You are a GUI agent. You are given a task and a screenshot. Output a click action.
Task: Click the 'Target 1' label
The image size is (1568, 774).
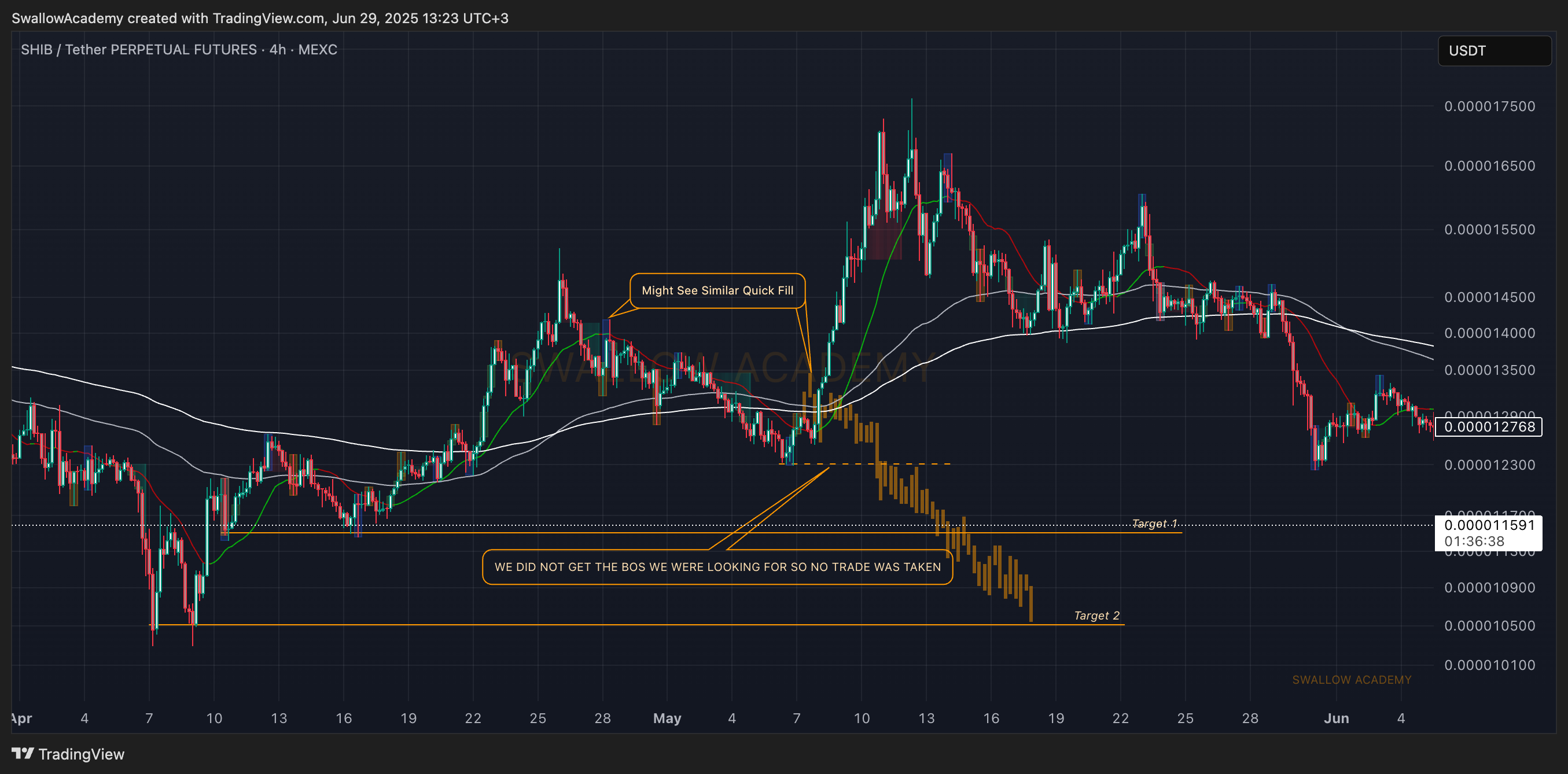click(x=1154, y=524)
